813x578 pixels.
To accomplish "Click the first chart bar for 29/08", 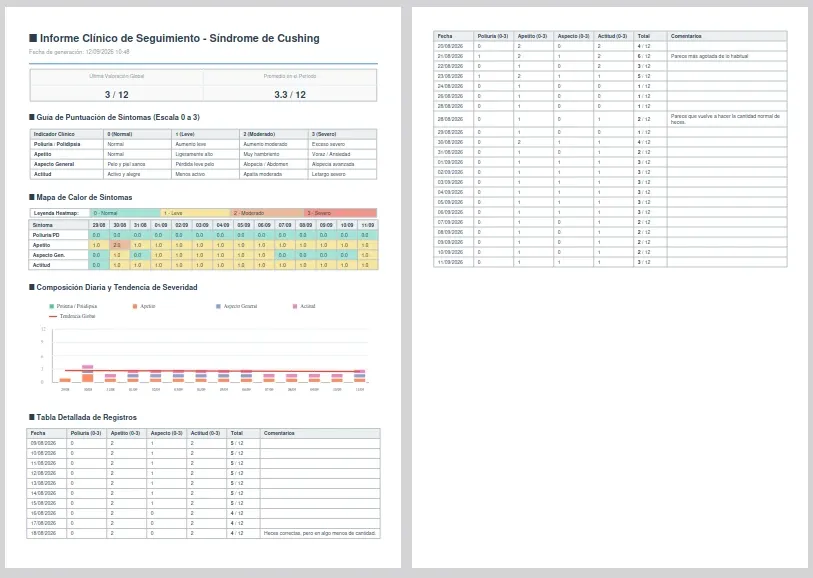I will click(65, 380).
